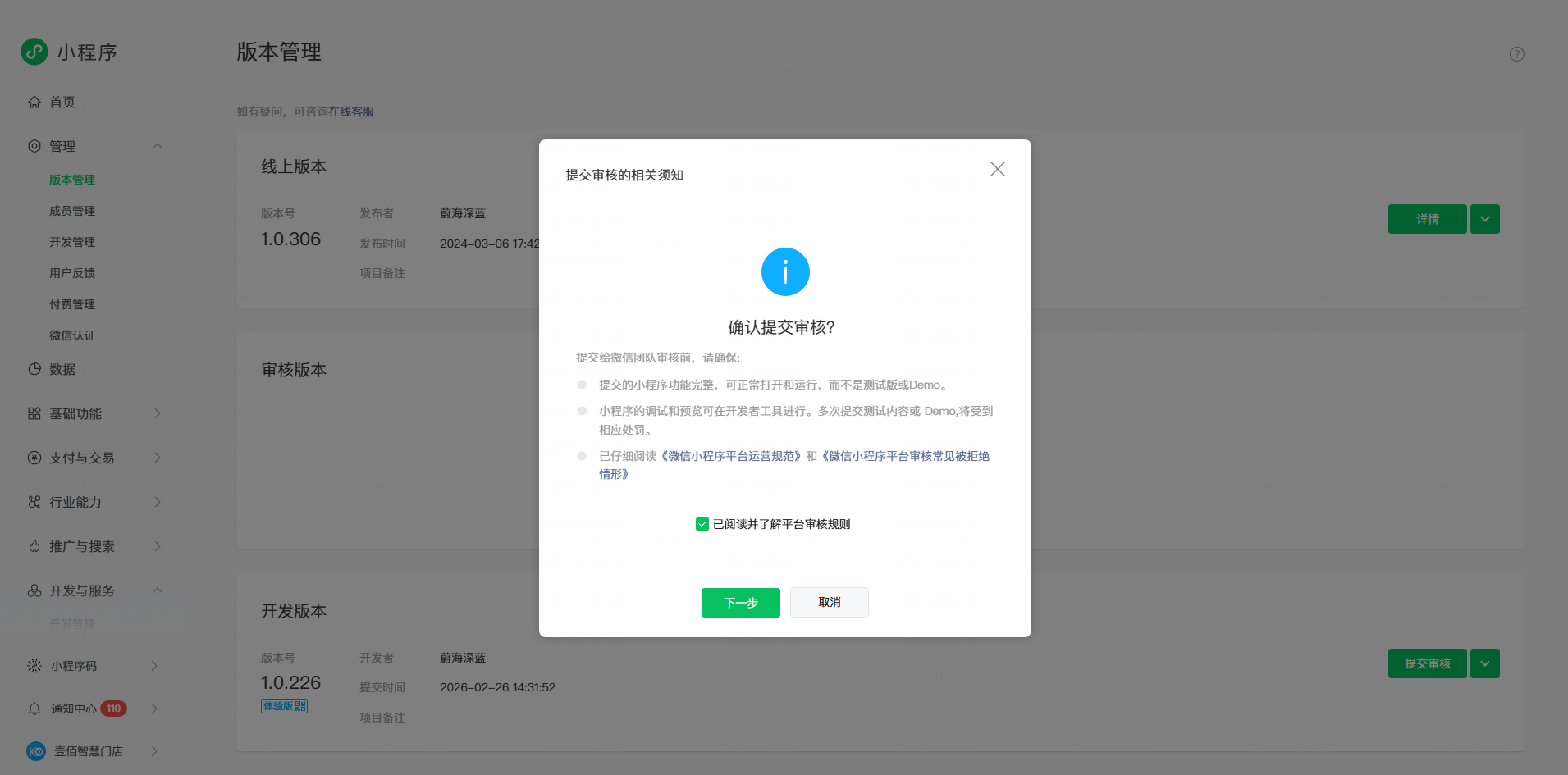Click publisher name 蔚海深蓝 under 线上版本
Viewport: 1568px width, 775px height.
coord(463,213)
